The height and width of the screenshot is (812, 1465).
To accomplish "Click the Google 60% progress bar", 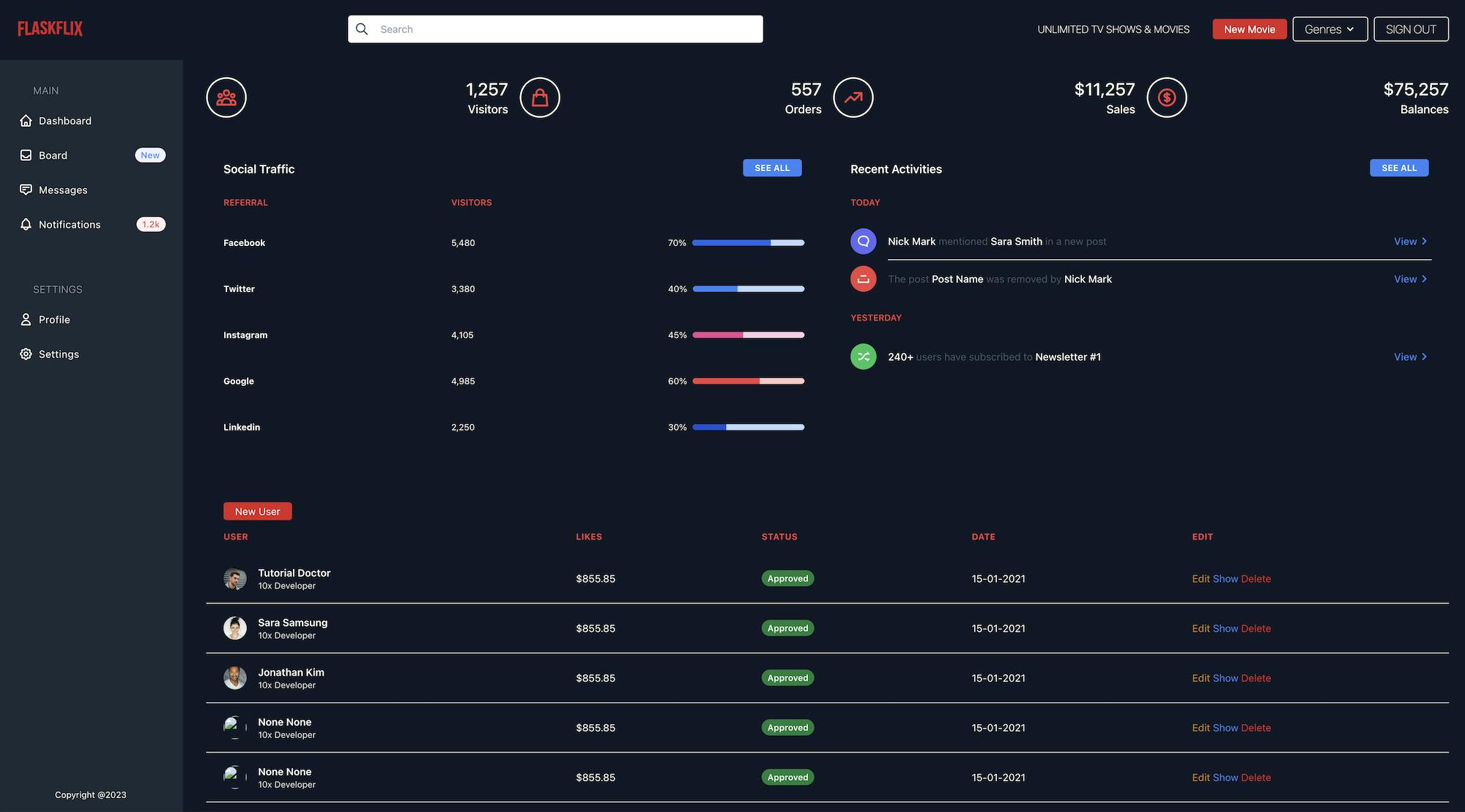I will click(749, 381).
